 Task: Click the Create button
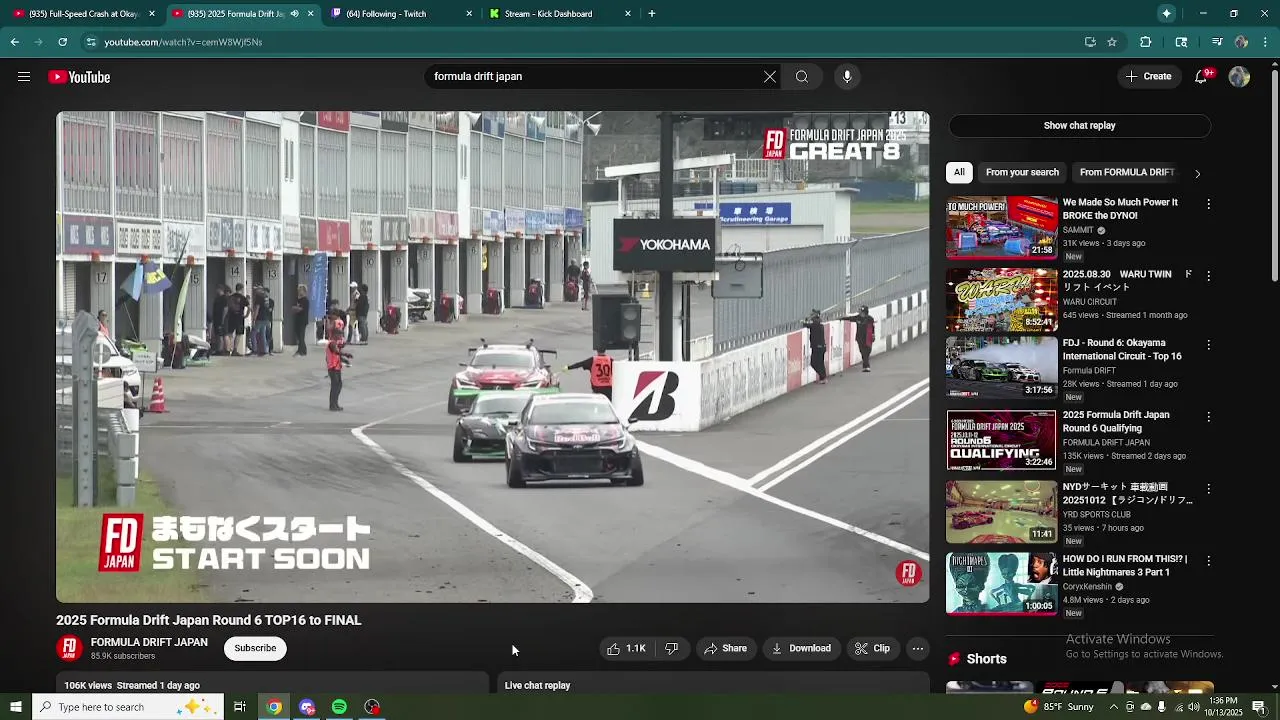click(x=1148, y=77)
